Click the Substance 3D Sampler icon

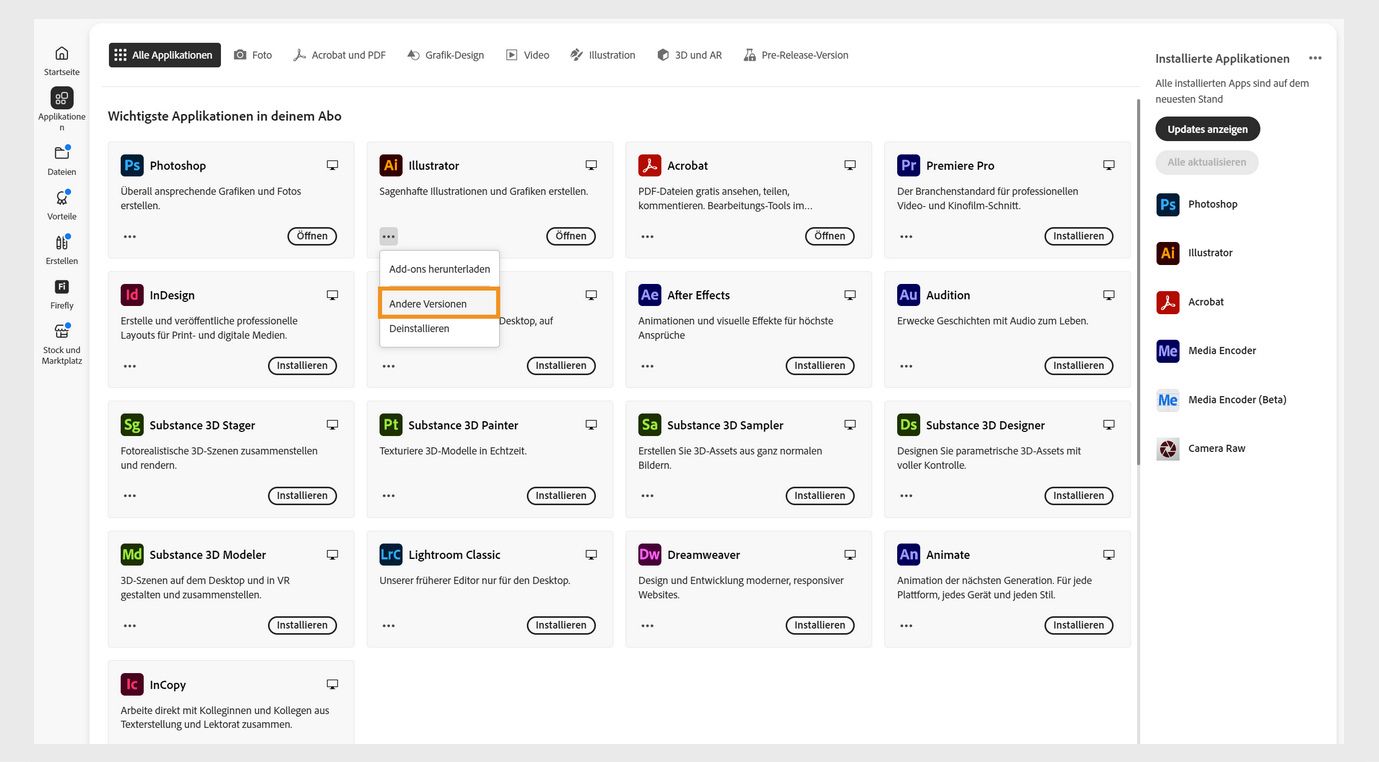point(650,425)
